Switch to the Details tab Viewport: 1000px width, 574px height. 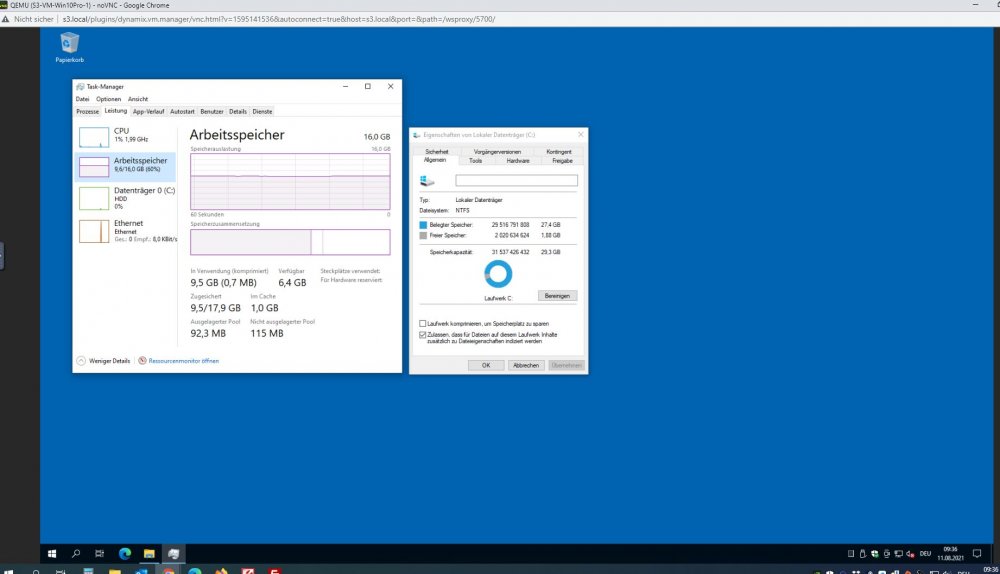pos(238,112)
